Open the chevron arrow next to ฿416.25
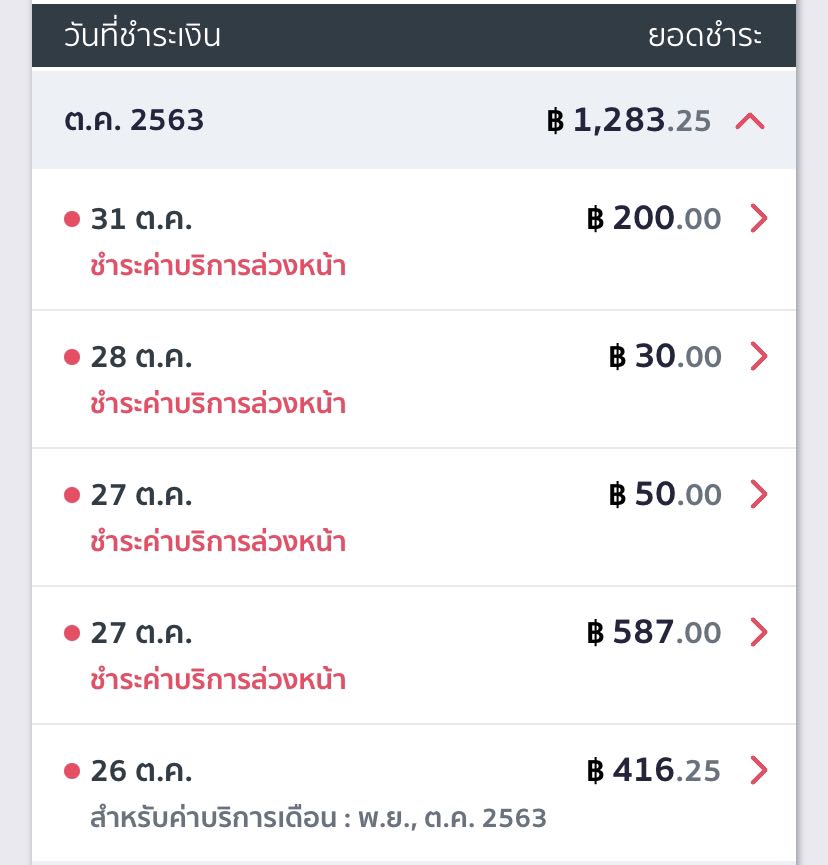This screenshot has width=828, height=865. click(759, 770)
